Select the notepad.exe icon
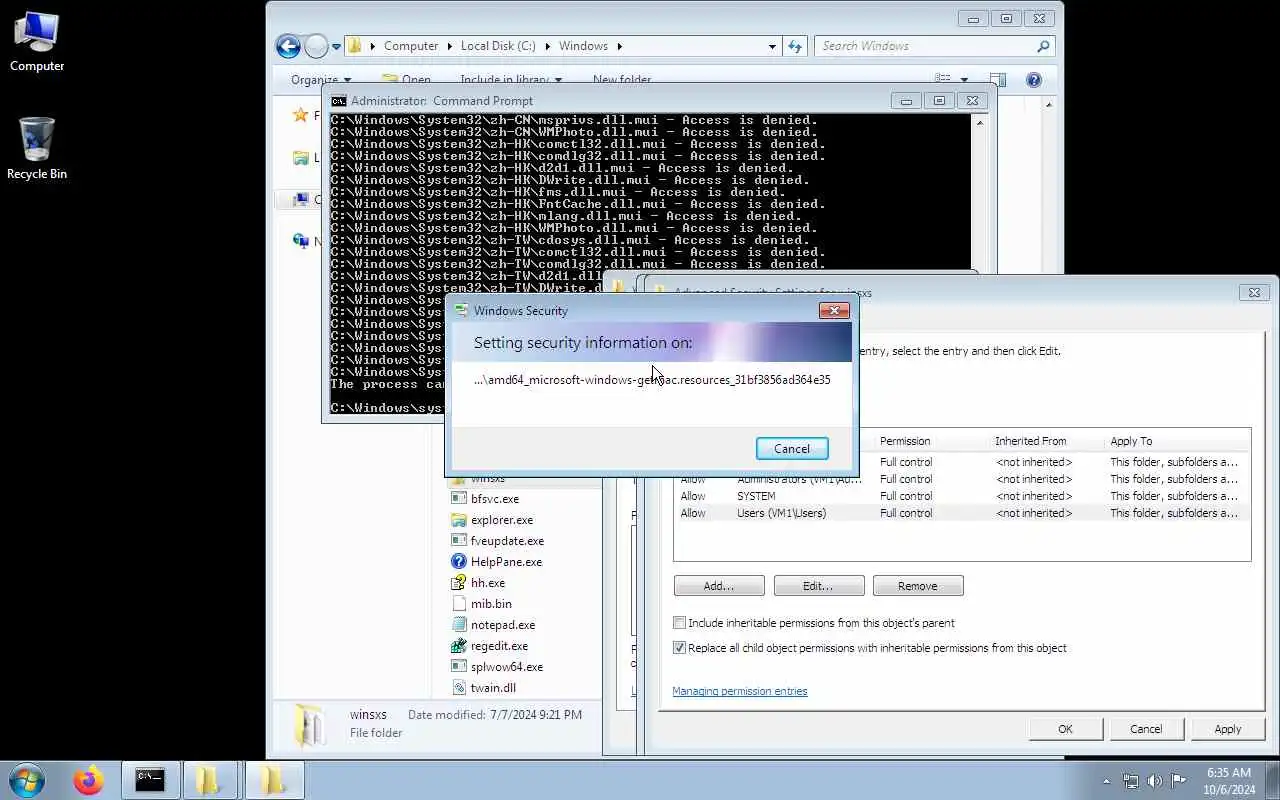 click(459, 624)
